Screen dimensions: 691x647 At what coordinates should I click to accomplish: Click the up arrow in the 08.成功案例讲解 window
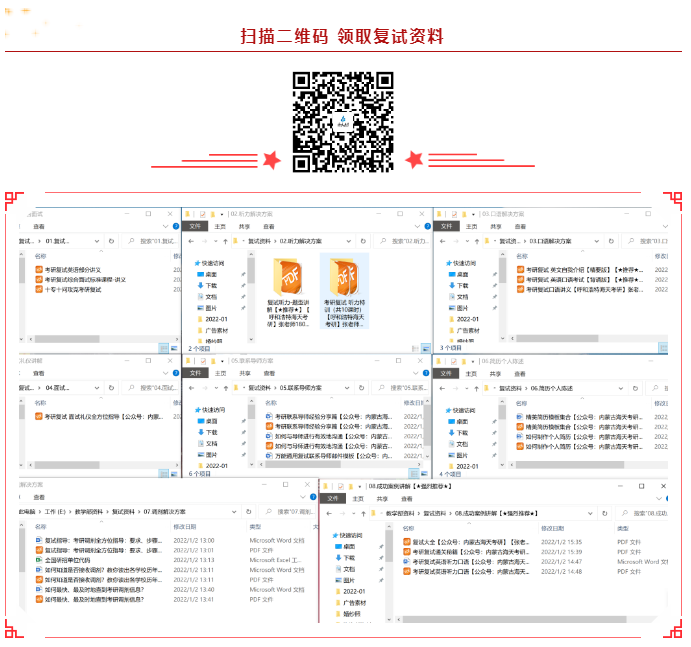click(363, 513)
